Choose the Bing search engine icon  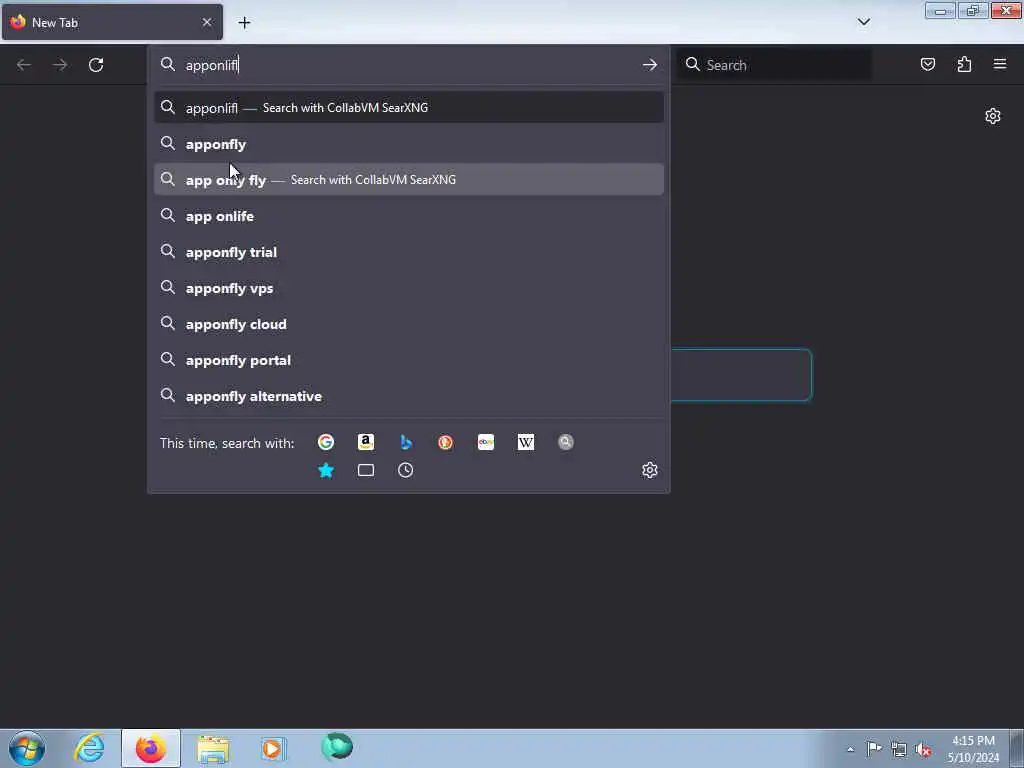coord(406,442)
